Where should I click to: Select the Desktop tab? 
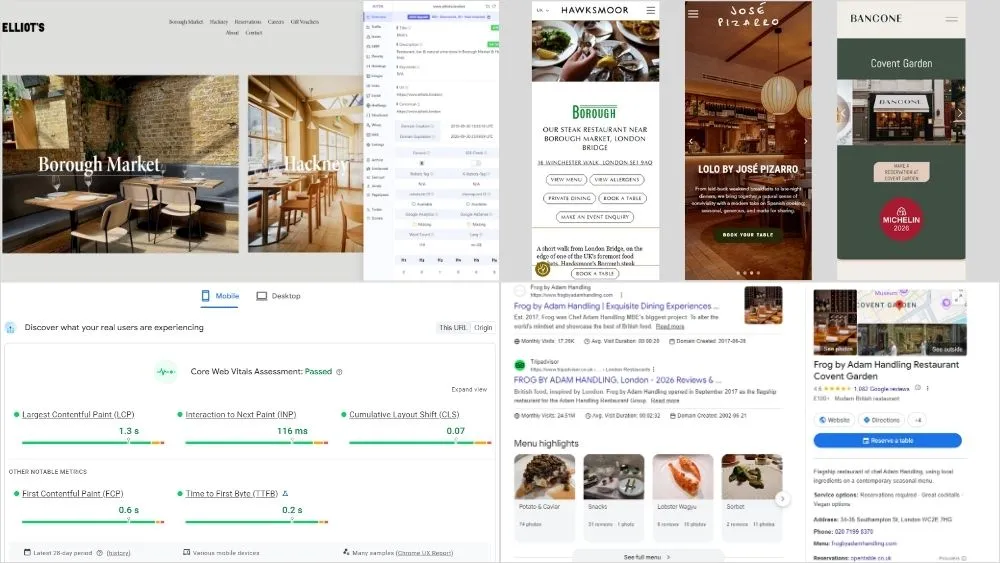coord(278,296)
